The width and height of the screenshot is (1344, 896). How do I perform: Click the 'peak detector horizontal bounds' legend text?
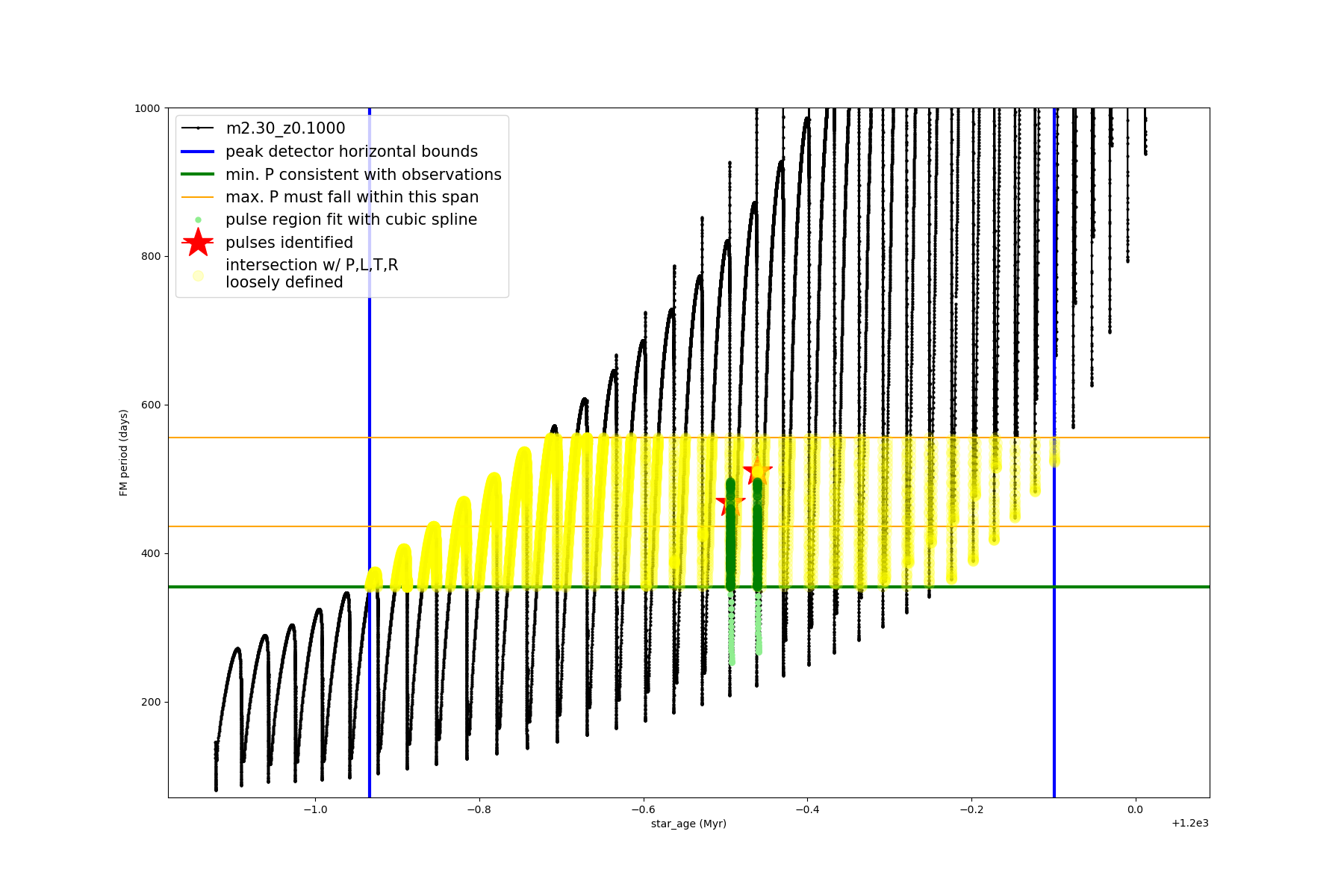click(x=351, y=152)
